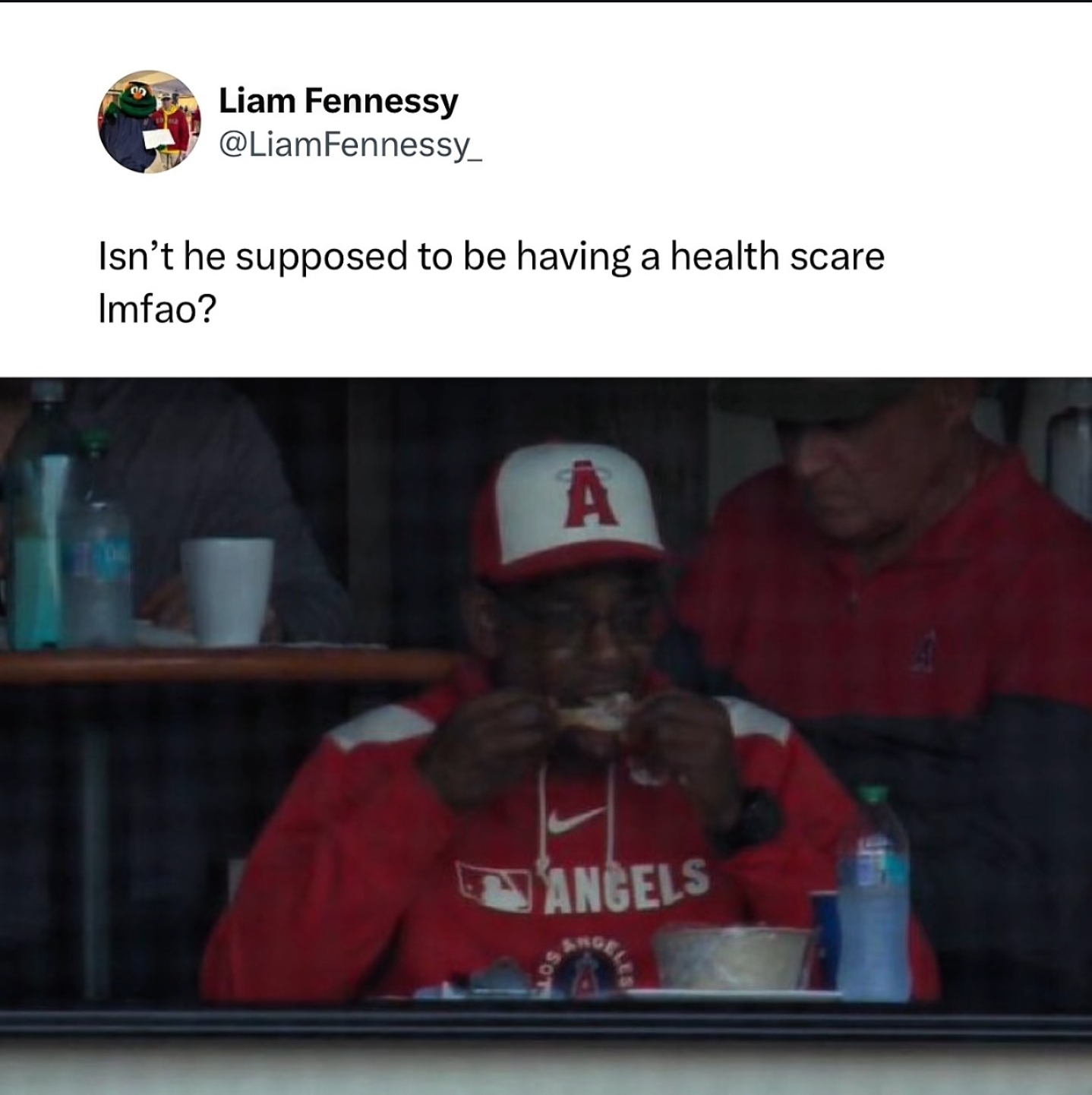Open the @LiamFennessy_ handle link
1092x1095 pixels.
coord(350,144)
